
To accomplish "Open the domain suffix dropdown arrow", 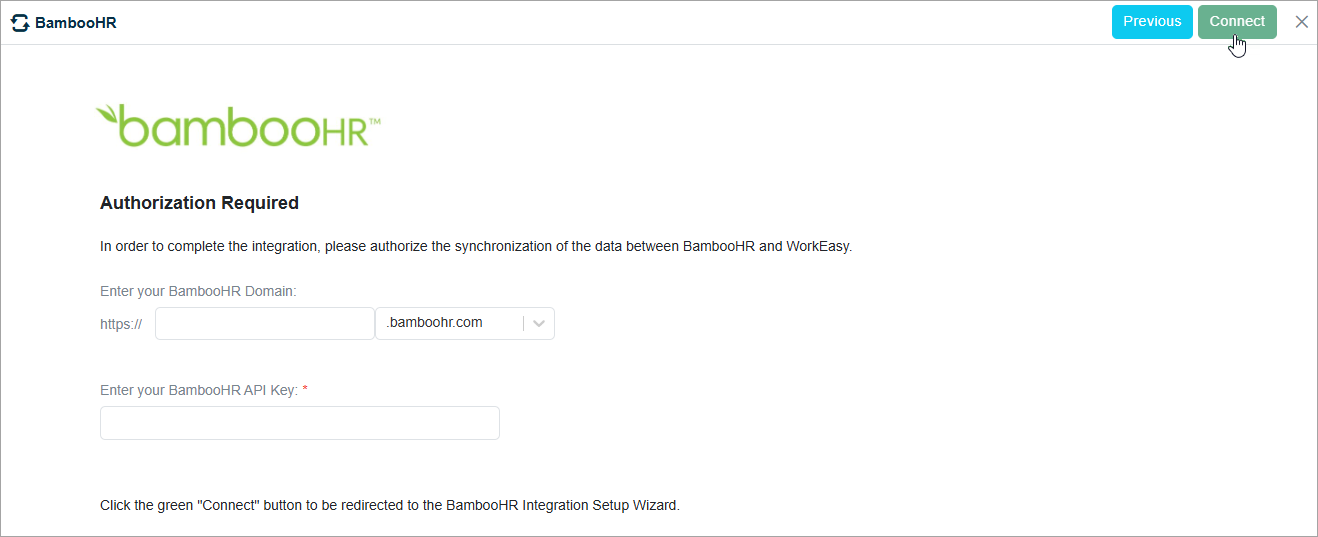I will point(539,323).
